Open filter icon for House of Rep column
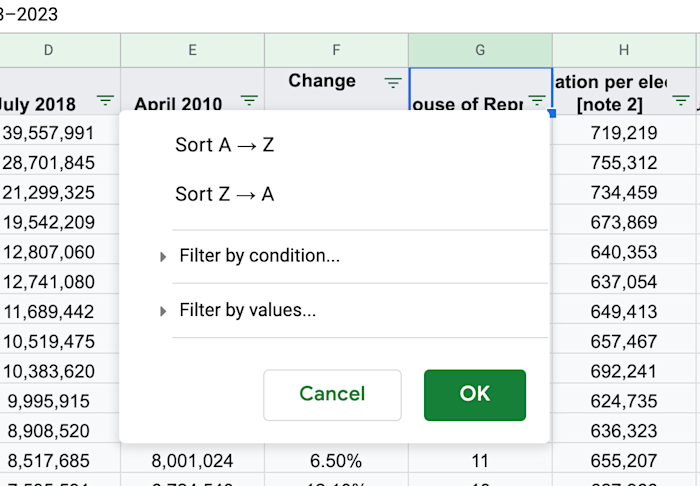 click(537, 100)
